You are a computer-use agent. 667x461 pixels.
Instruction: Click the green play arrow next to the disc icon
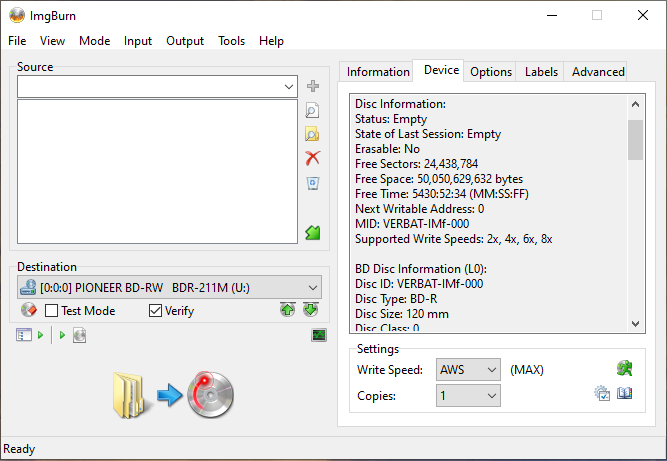[x=62, y=335]
